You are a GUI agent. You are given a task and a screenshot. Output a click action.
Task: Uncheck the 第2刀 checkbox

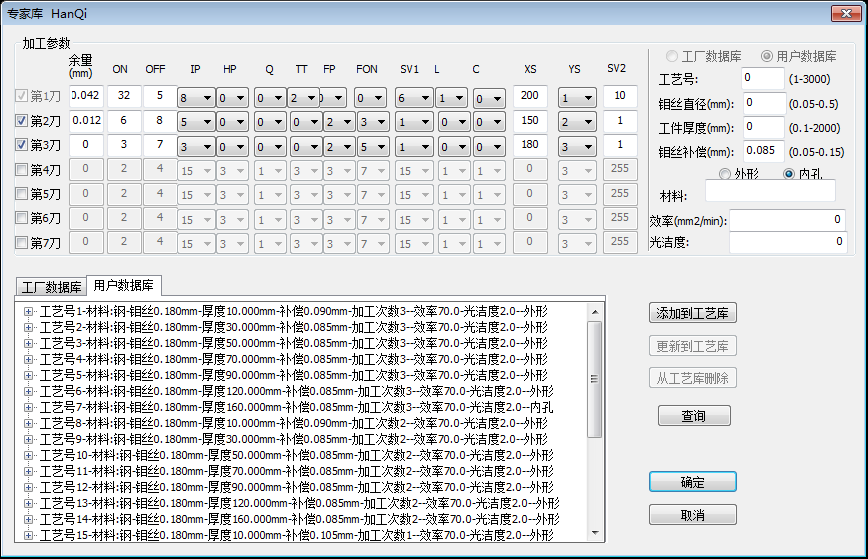(22, 121)
